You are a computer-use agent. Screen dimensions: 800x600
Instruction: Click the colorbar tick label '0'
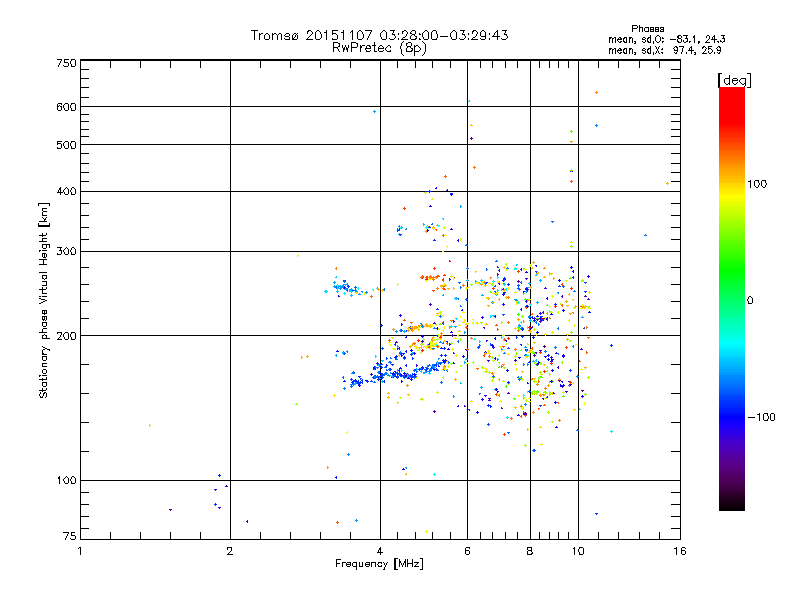click(x=750, y=301)
